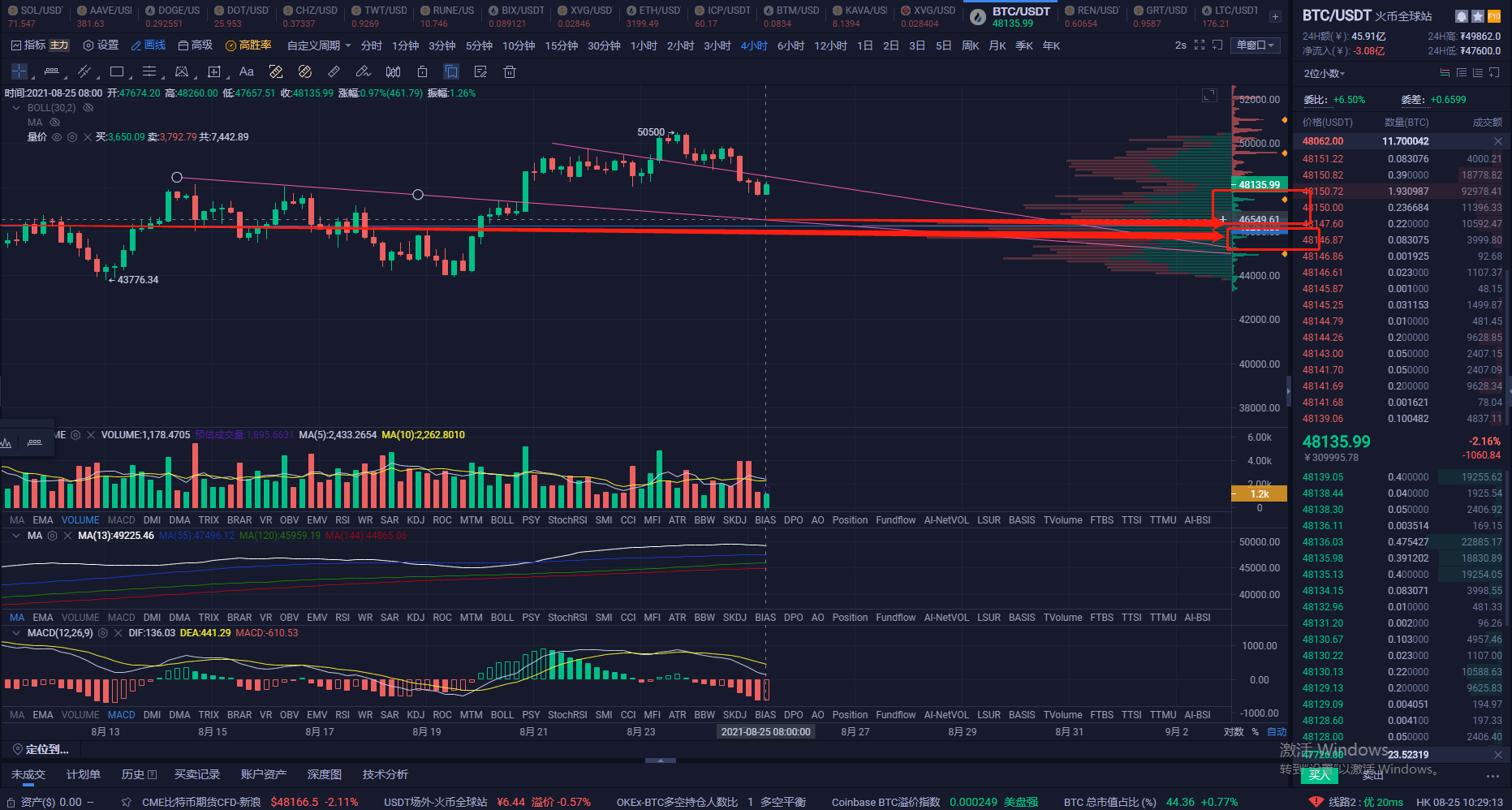
Task: Open the 单窗口 window layout dropdown
Action: [1255, 45]
